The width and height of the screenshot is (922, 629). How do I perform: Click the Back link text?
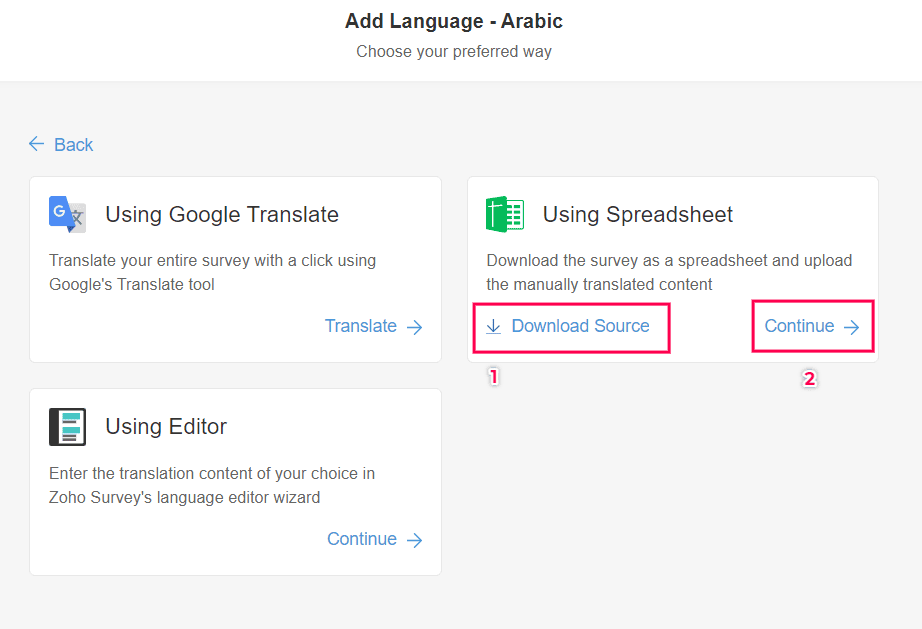(74, 145)
